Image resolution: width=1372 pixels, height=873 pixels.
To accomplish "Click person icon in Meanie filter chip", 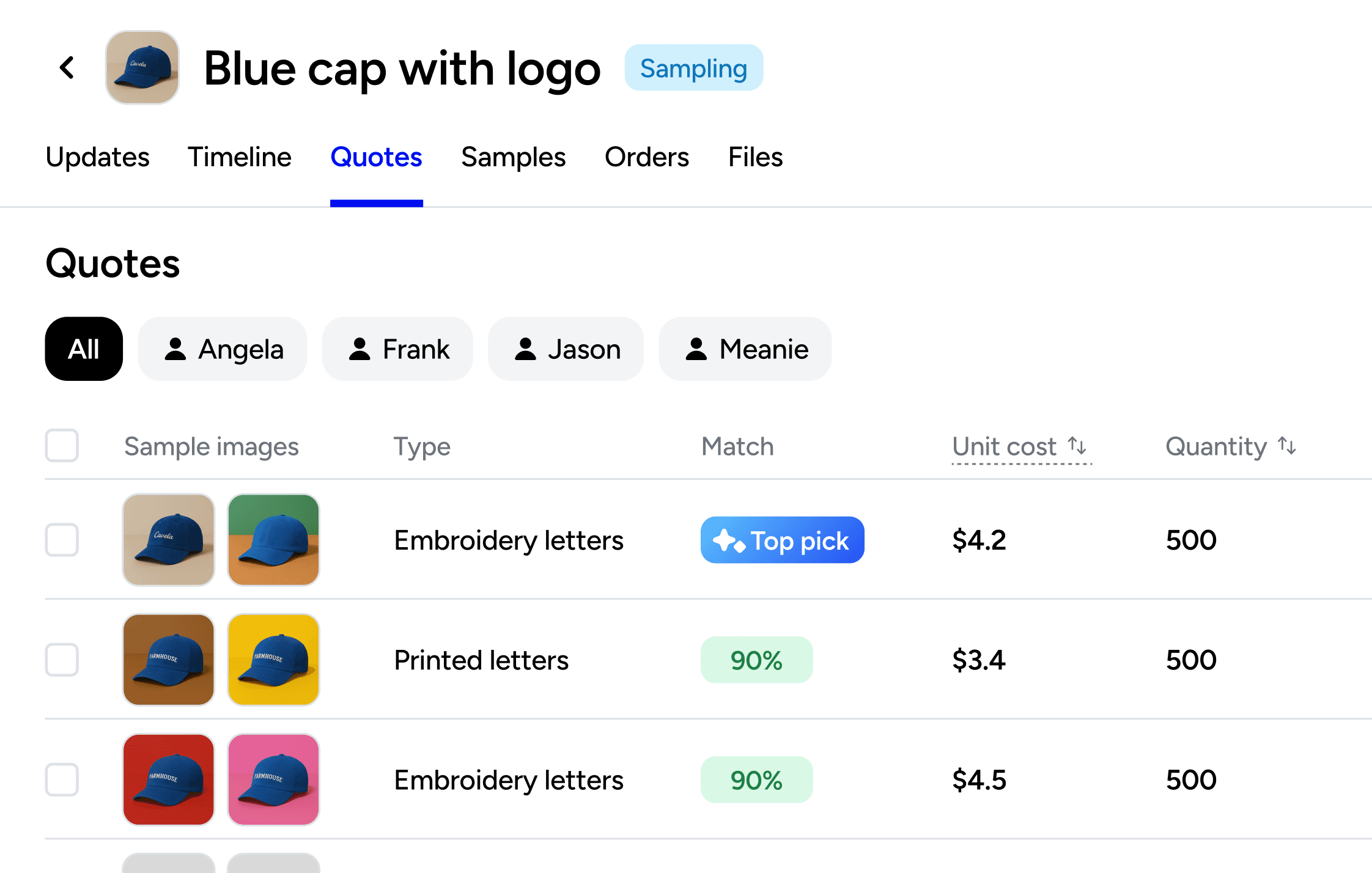I will [696, 349].
